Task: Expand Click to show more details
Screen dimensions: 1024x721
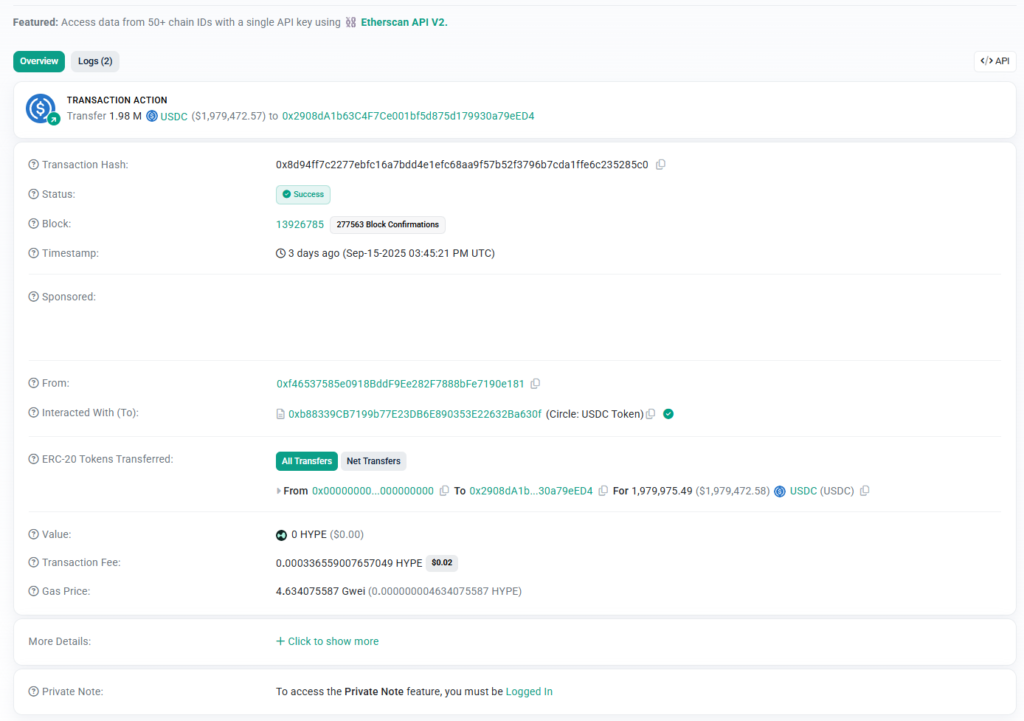Action: click(327, 642)
